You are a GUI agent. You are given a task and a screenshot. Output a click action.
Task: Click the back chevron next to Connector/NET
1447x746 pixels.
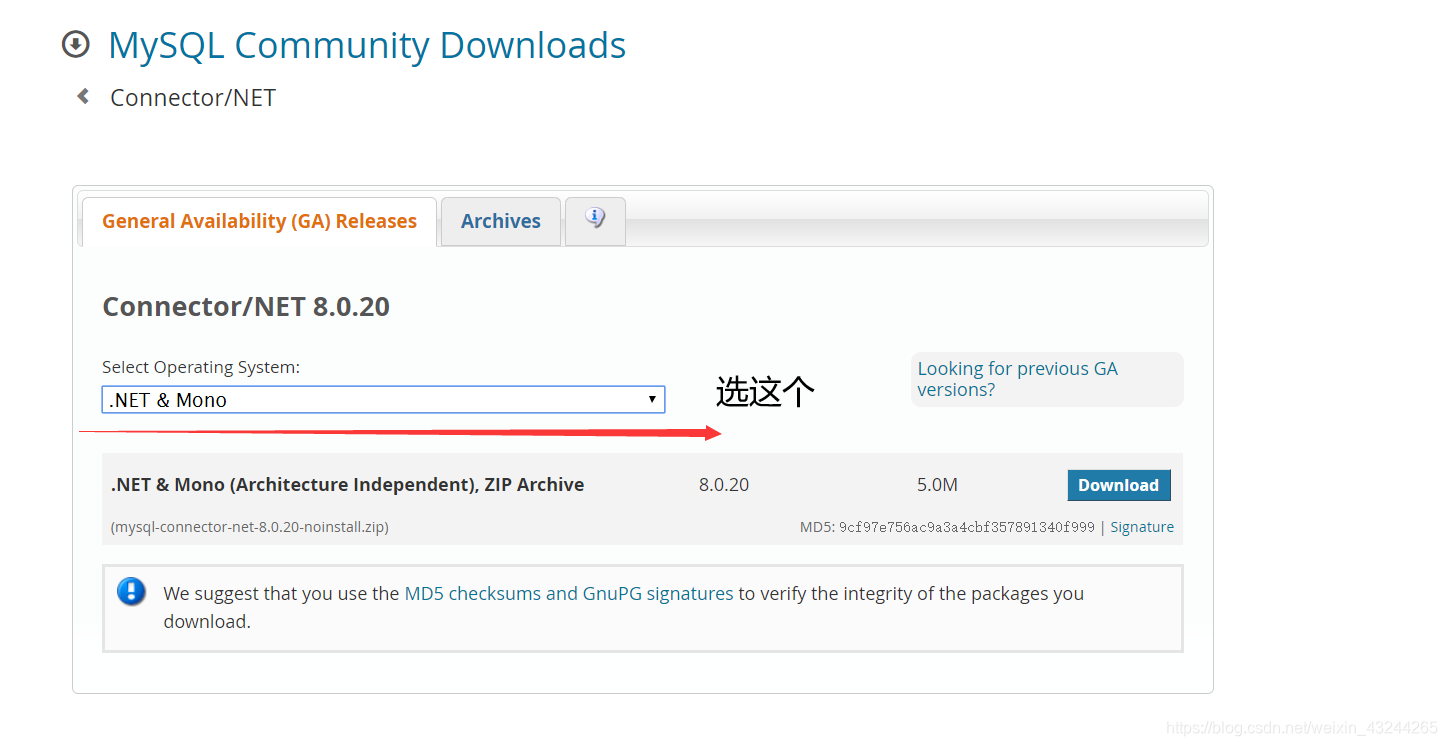coord(84,96)
